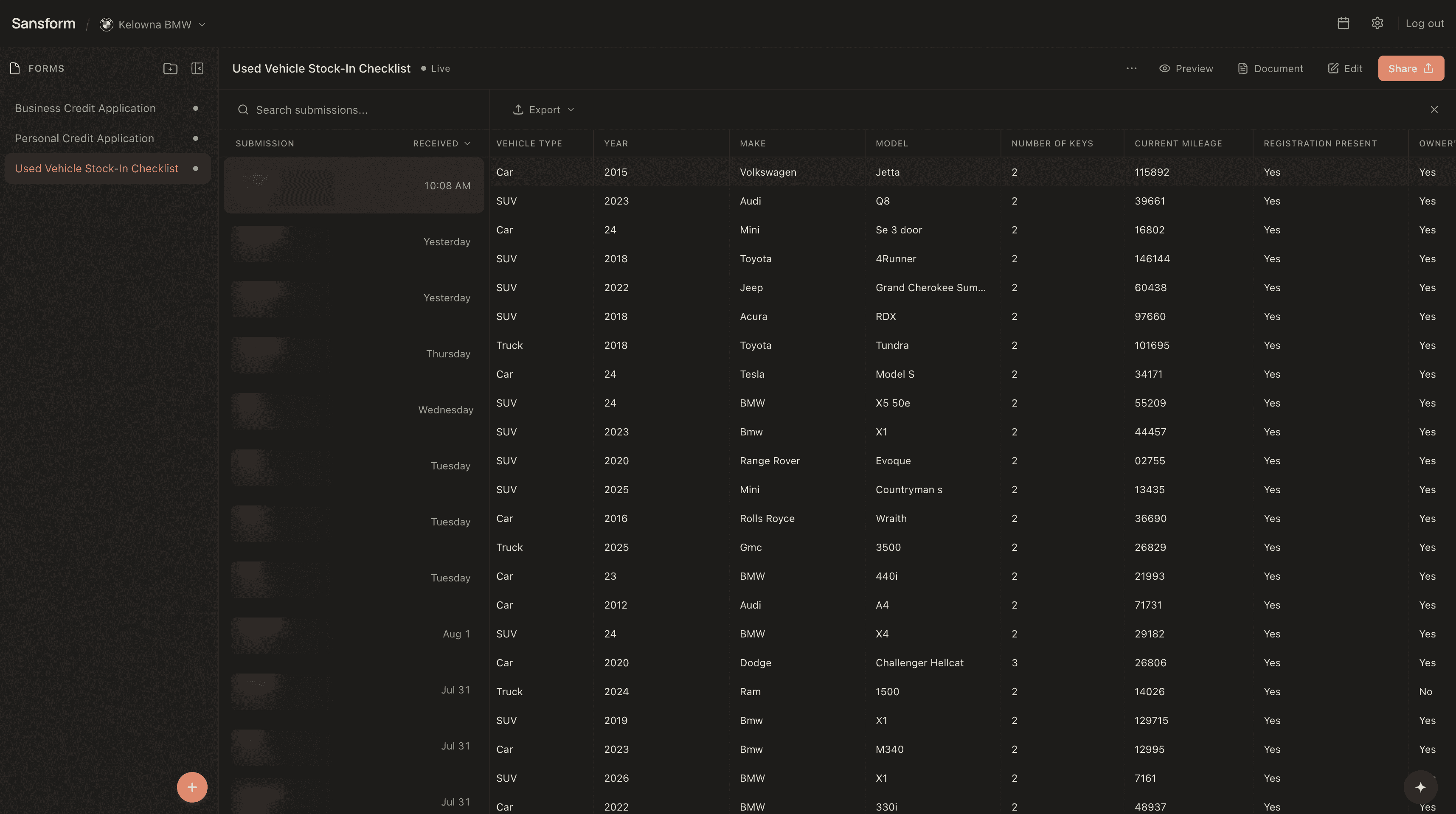Open the Wednesday submission

pos(354,410)
